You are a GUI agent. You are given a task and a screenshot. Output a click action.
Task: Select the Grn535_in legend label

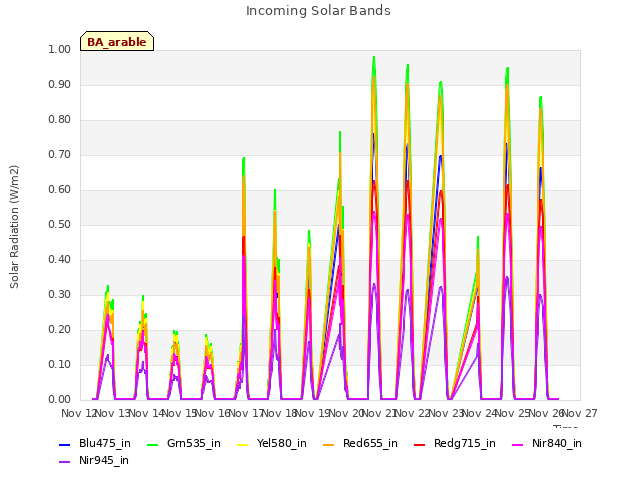(194, 444)
